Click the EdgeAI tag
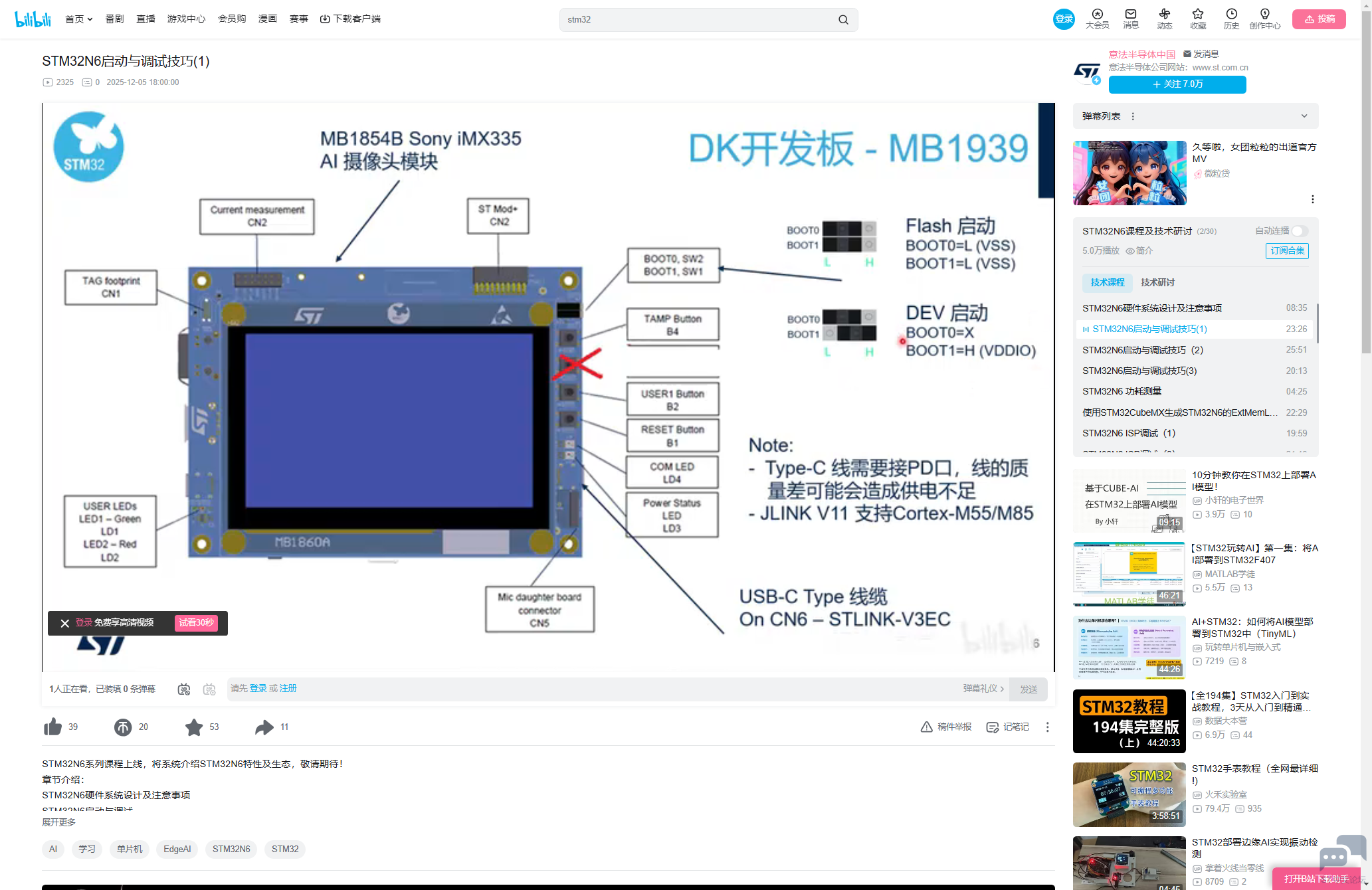The image size is (1372, 890). 177,849
